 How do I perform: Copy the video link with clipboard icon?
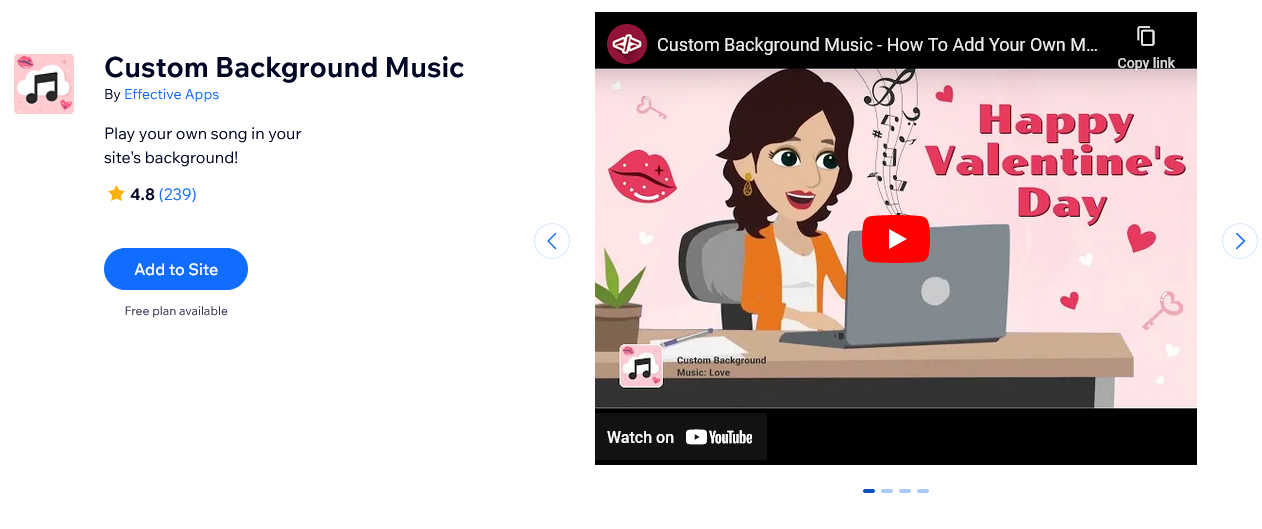(x=1146, y=47)
